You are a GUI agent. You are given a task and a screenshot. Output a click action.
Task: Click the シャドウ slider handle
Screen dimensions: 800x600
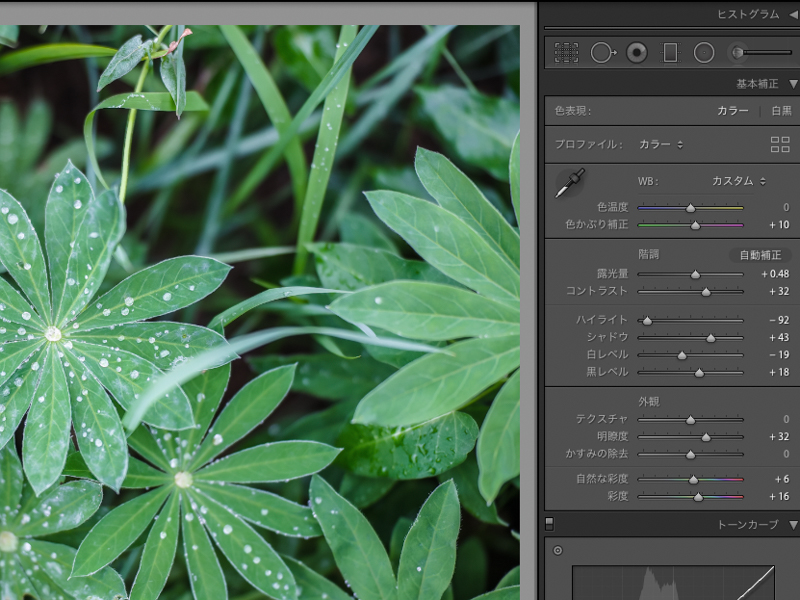[x=710, y=338]
